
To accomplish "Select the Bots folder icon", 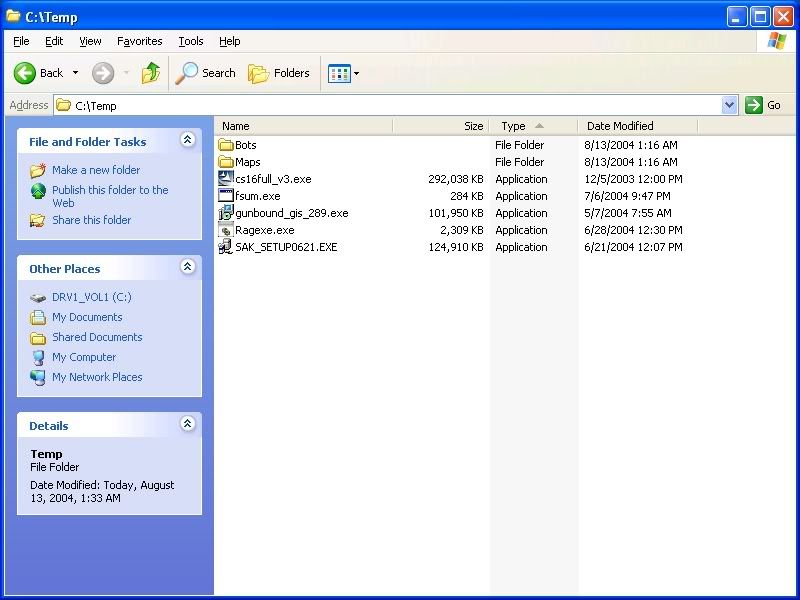I will click(x=226, y=145).
